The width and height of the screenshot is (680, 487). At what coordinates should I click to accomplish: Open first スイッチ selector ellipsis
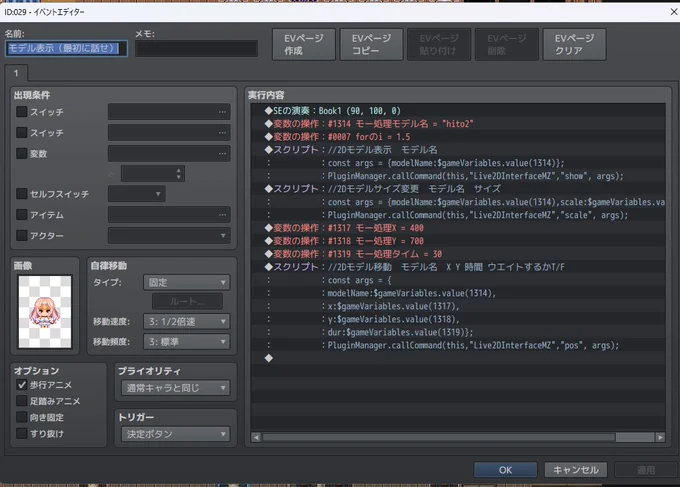tap(222, 112)
